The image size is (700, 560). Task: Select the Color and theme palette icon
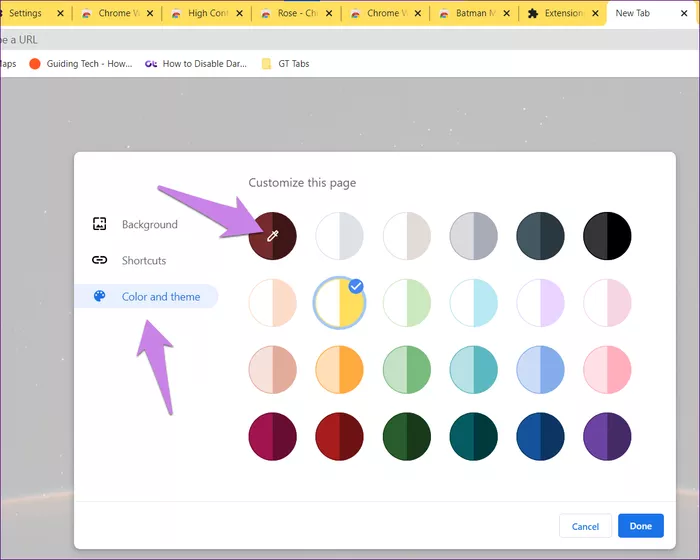click(100, 296)
